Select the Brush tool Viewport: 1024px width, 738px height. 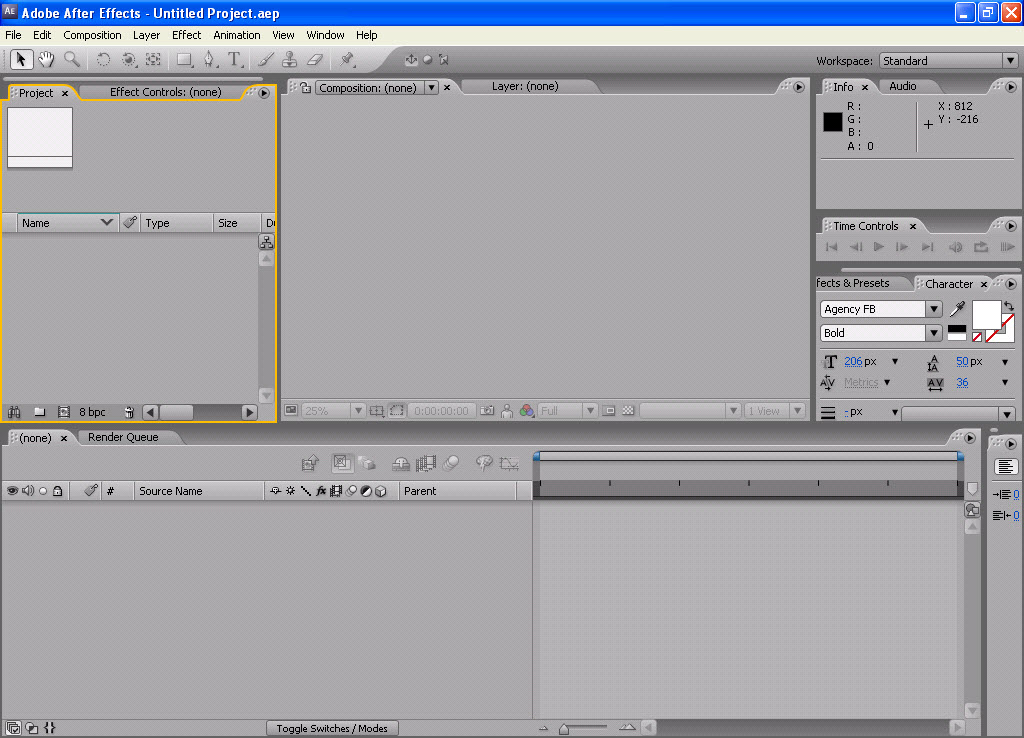pos(265,60)
